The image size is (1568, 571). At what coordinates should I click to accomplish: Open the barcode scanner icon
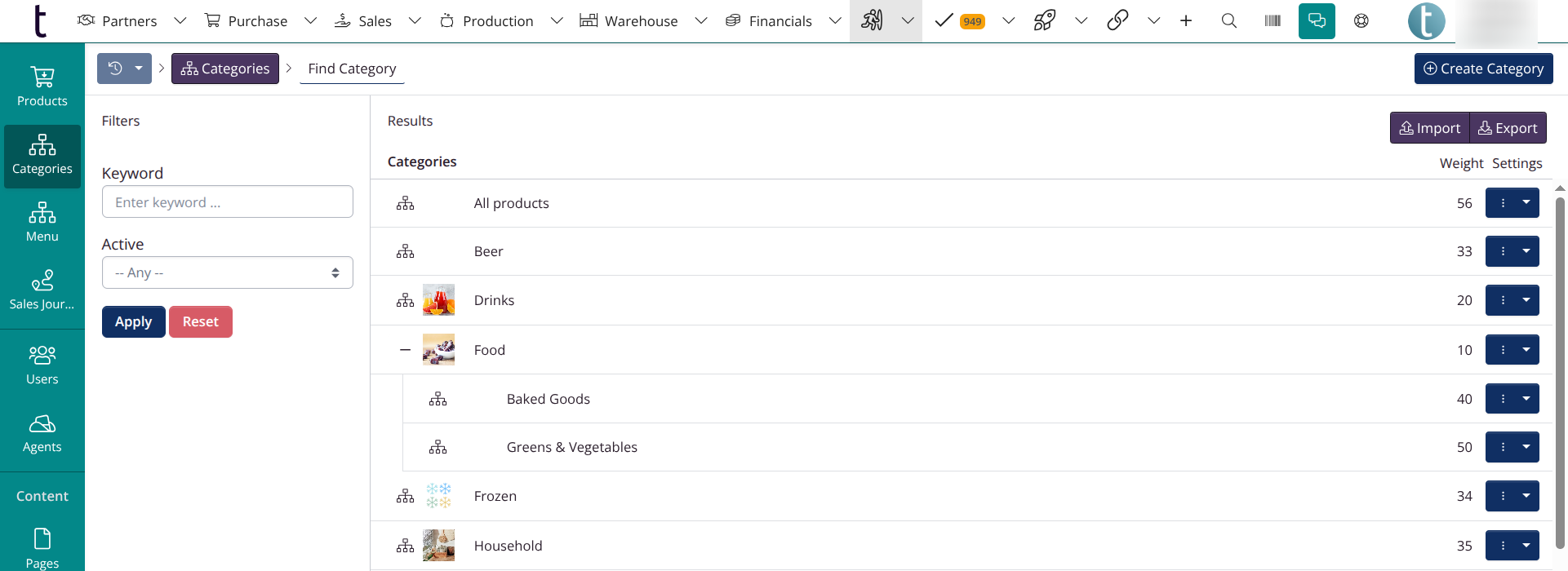pos(1273,21)
